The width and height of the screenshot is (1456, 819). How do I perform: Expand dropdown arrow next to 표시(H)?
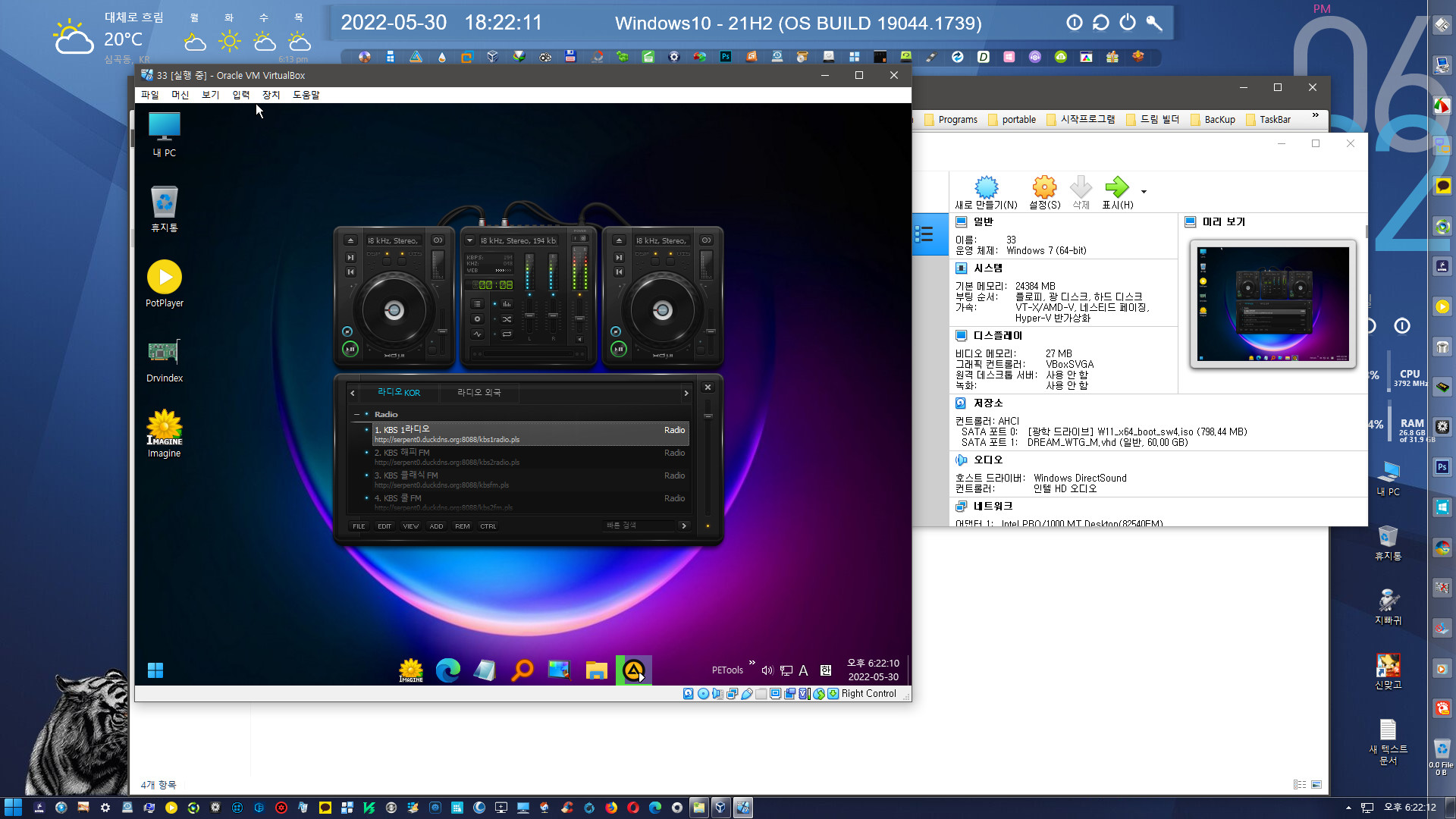click(1144, 192)
